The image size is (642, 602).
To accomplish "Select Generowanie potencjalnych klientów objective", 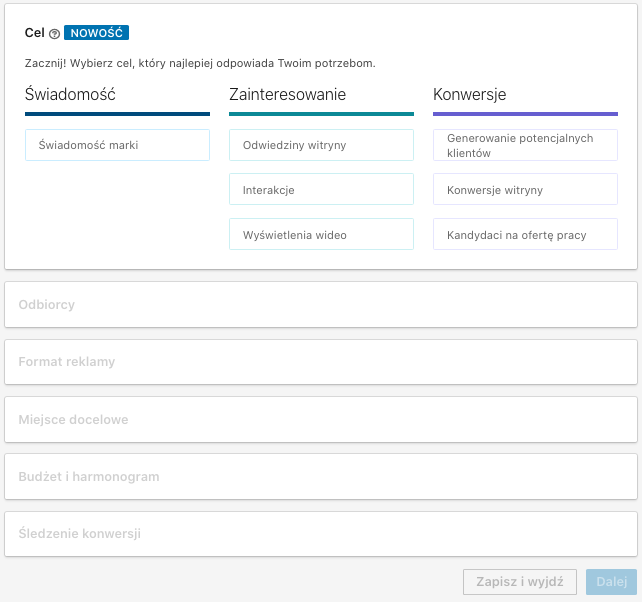I will coord(525,145).
